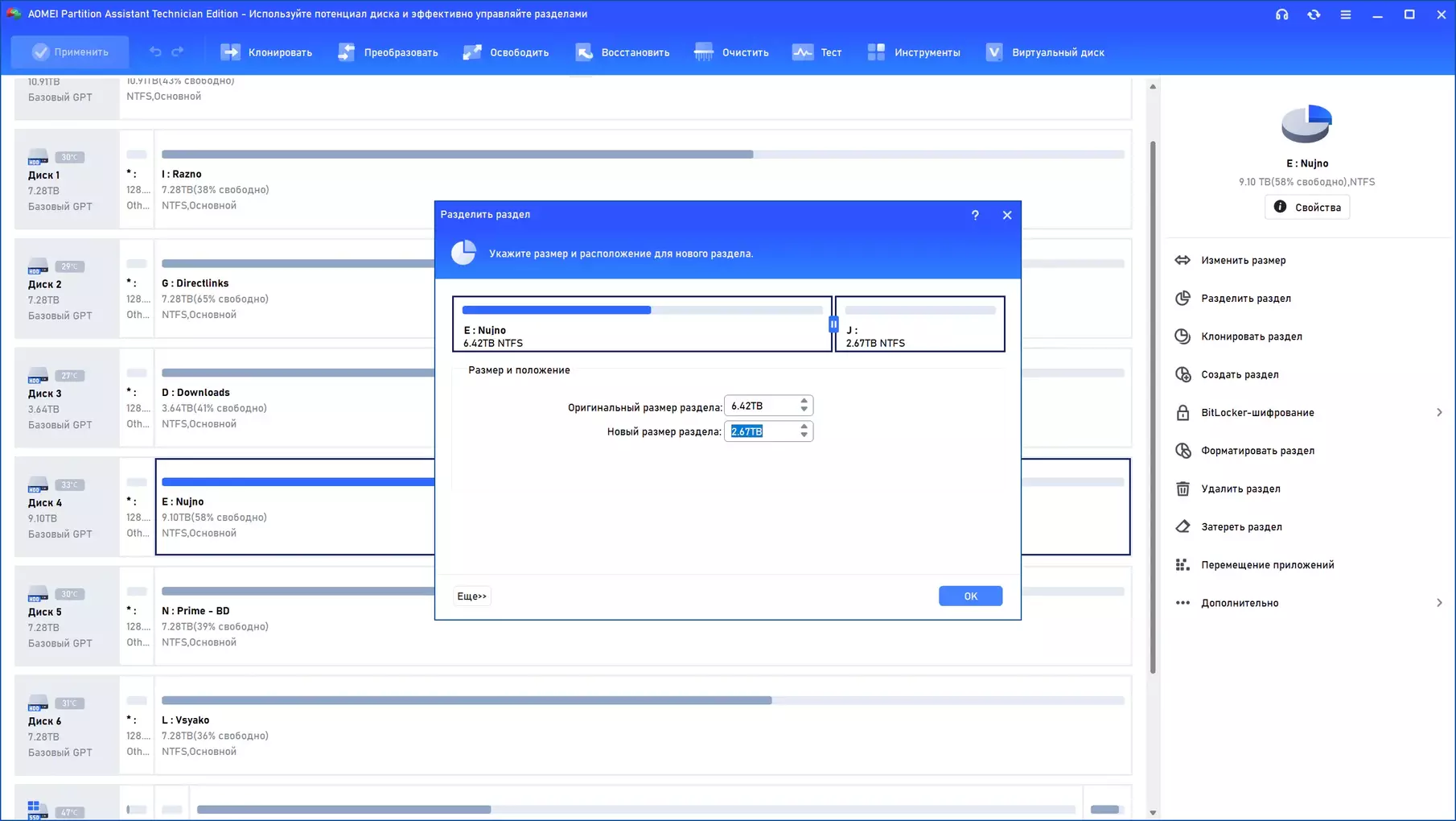Click the Диск 3 drive icon
This screenshot has height=821, width=1456.
click(x=38, y=375)
